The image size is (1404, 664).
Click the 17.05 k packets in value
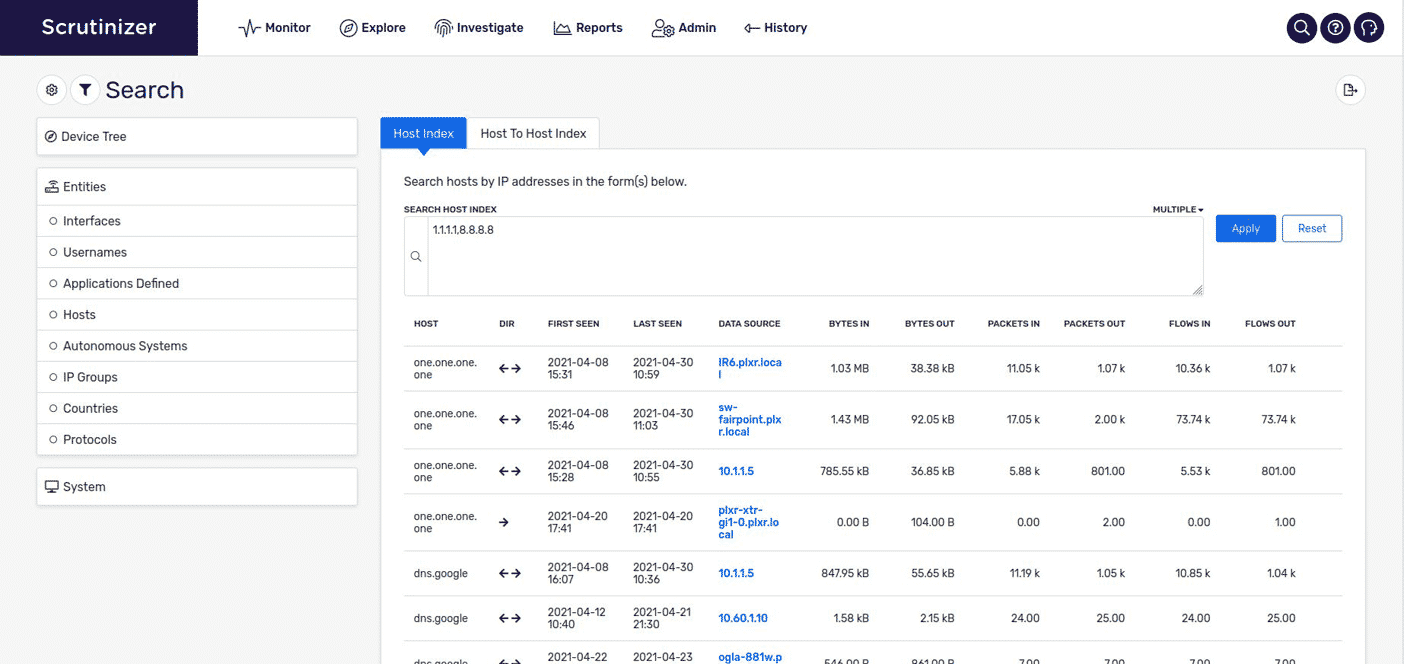[1023, 420]
